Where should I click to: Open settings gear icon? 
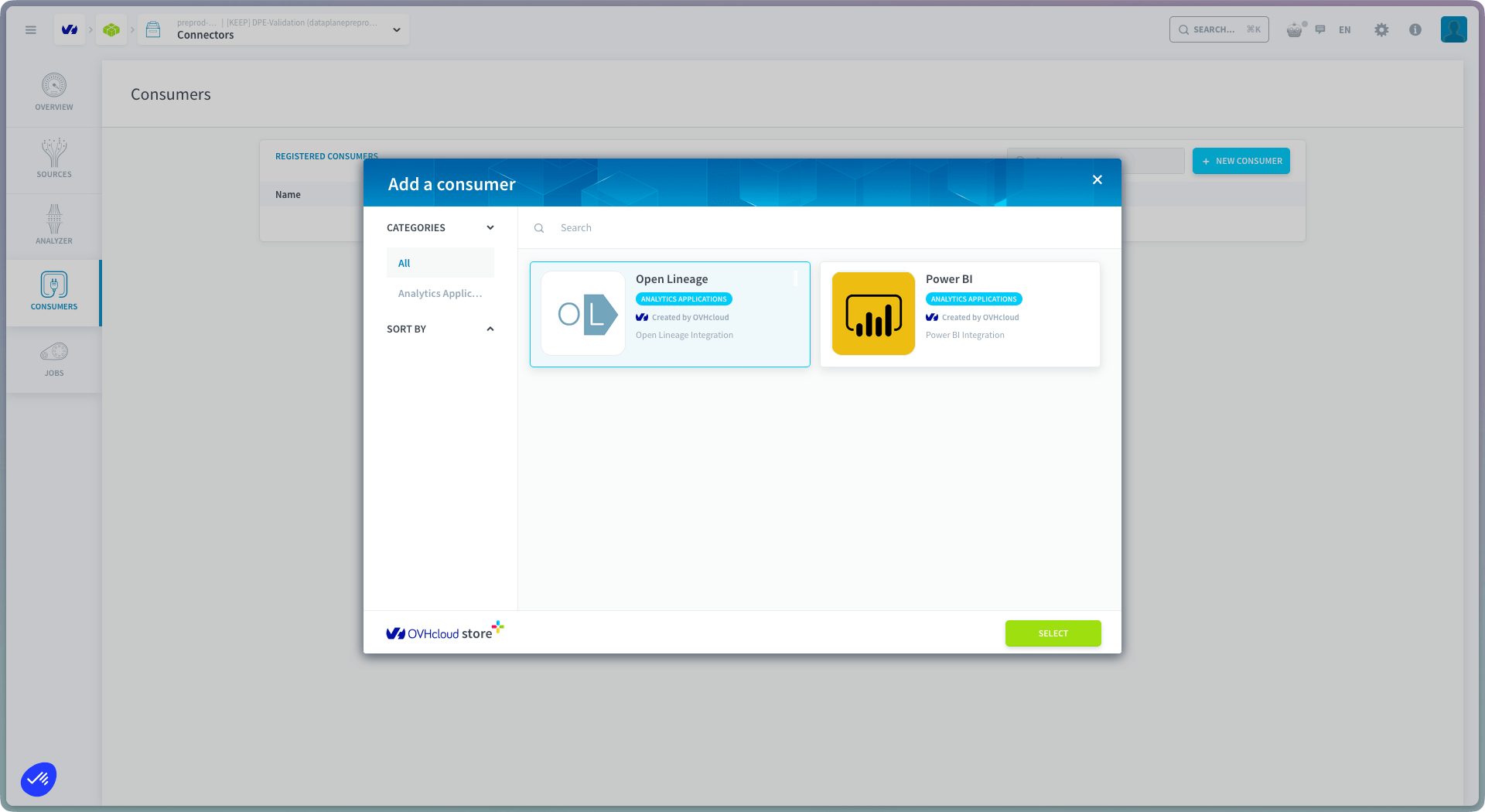click(x=1381, y=30)
